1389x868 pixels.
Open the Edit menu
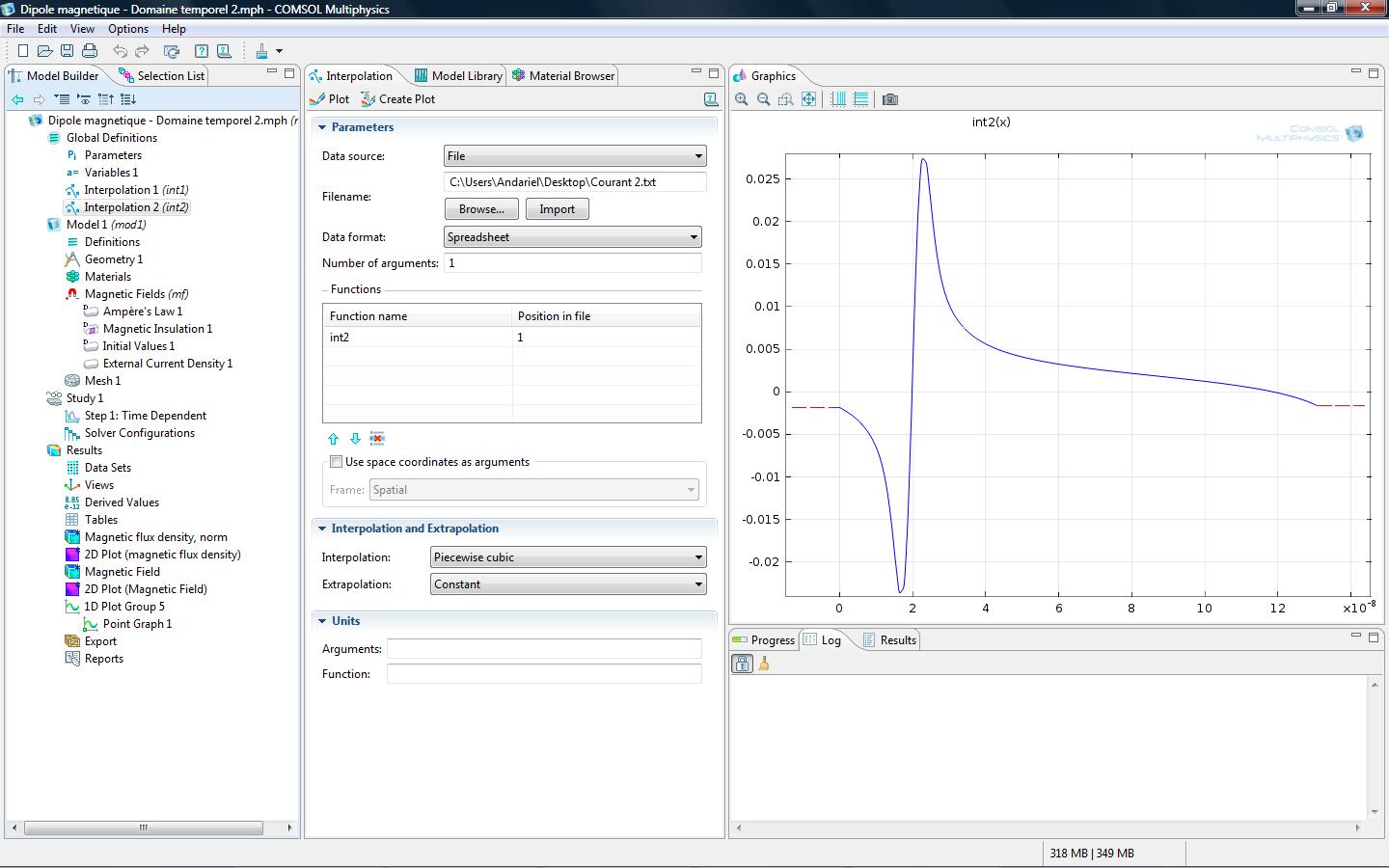tap(47, 29)
